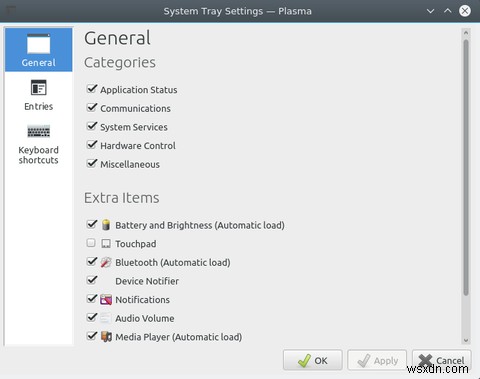Click the Touchpad icon
Screen dimensions: 480x379
coord(106,244)
